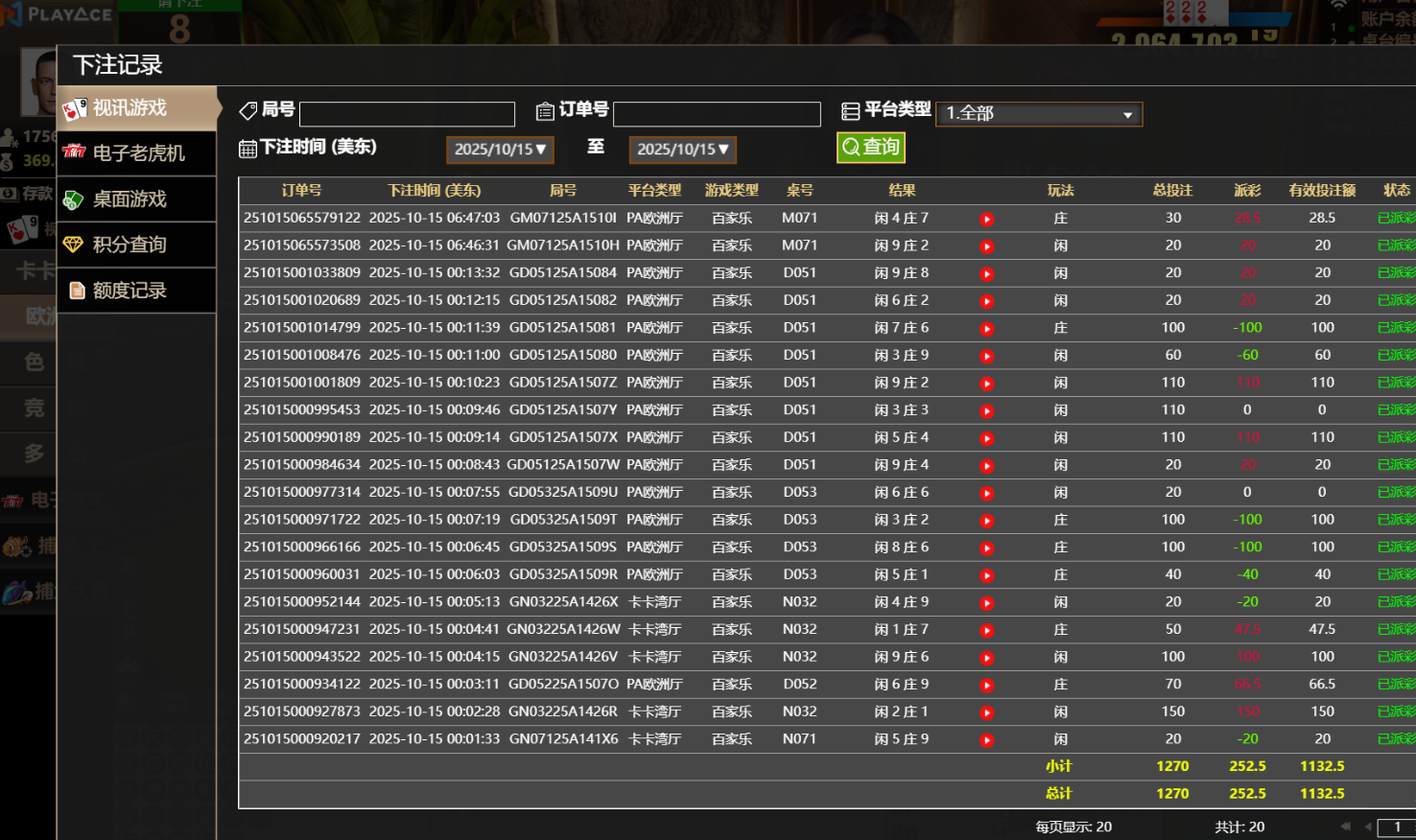Viewport: 1416px width, 840px height.
Task: Click the calendar icon beside 下注时间
Action: [x=248, y=149]
